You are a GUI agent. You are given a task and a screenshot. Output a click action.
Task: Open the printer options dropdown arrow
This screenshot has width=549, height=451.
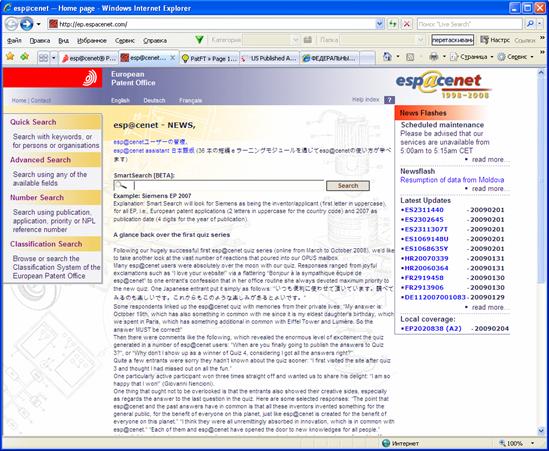coord(444,57)
